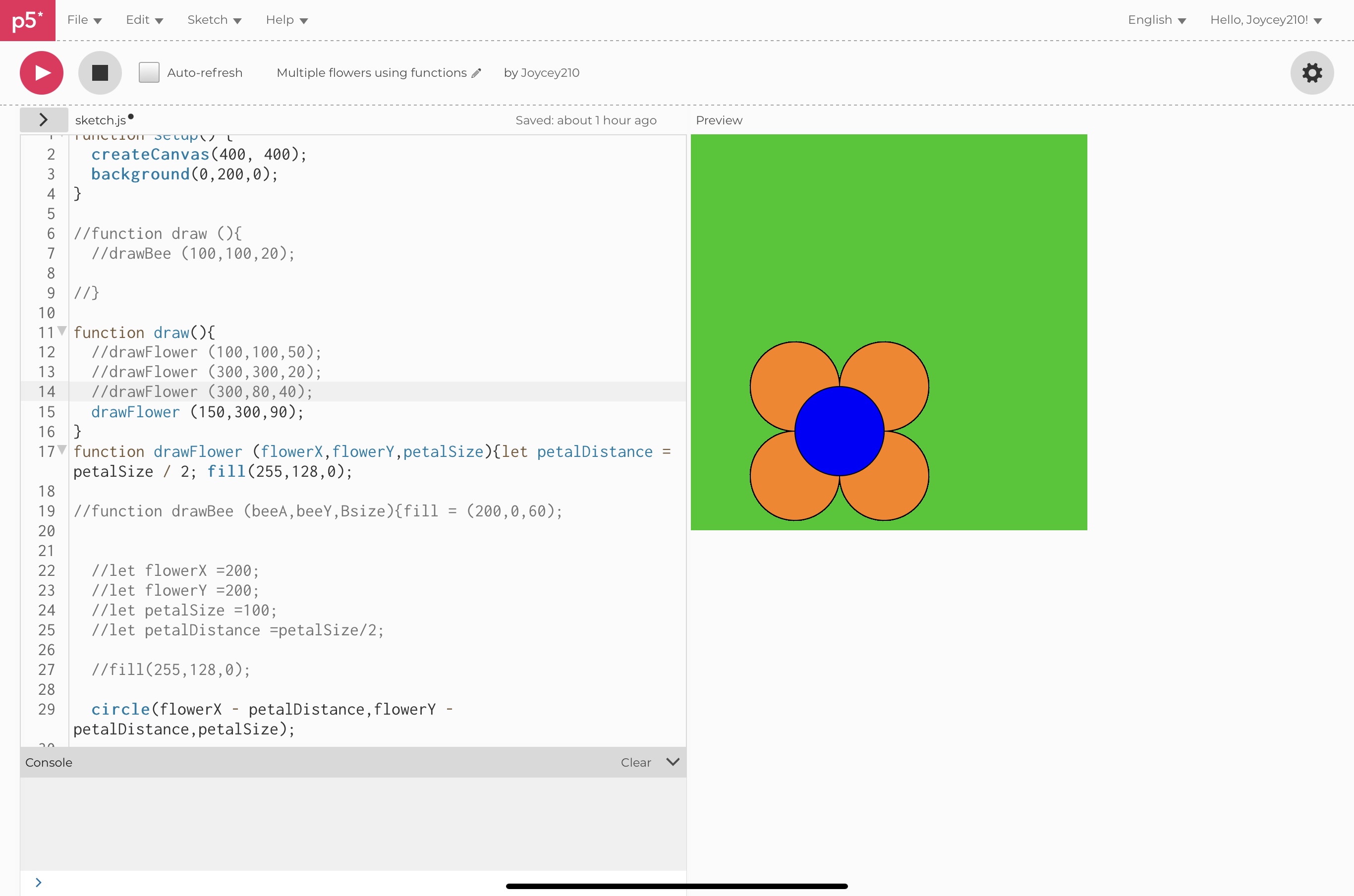
Task: Open editor settings via gear icon
Action: (x=1312, y=73)
